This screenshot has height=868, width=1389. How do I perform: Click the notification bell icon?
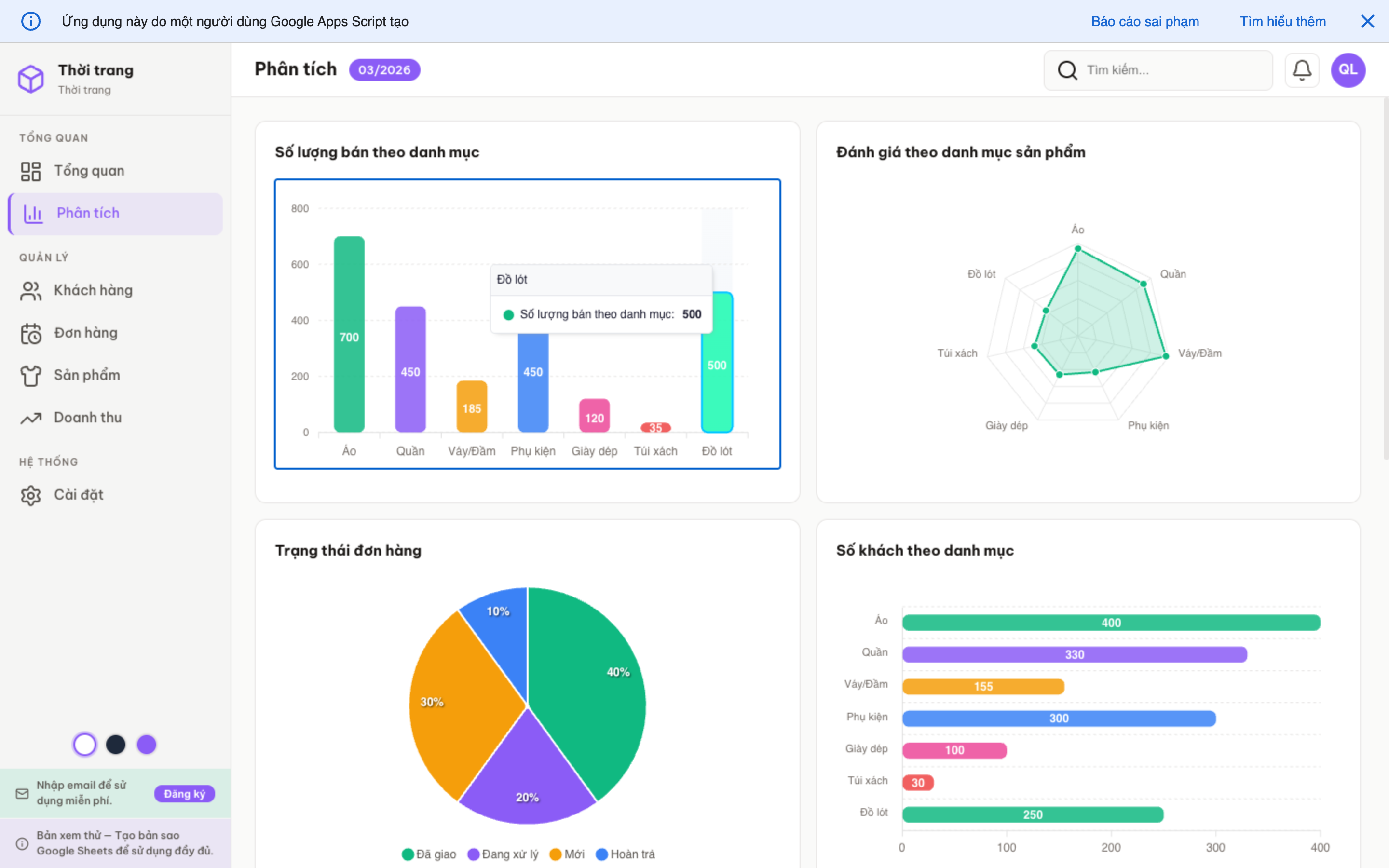pyautogui.click(x=1301, y=70)
